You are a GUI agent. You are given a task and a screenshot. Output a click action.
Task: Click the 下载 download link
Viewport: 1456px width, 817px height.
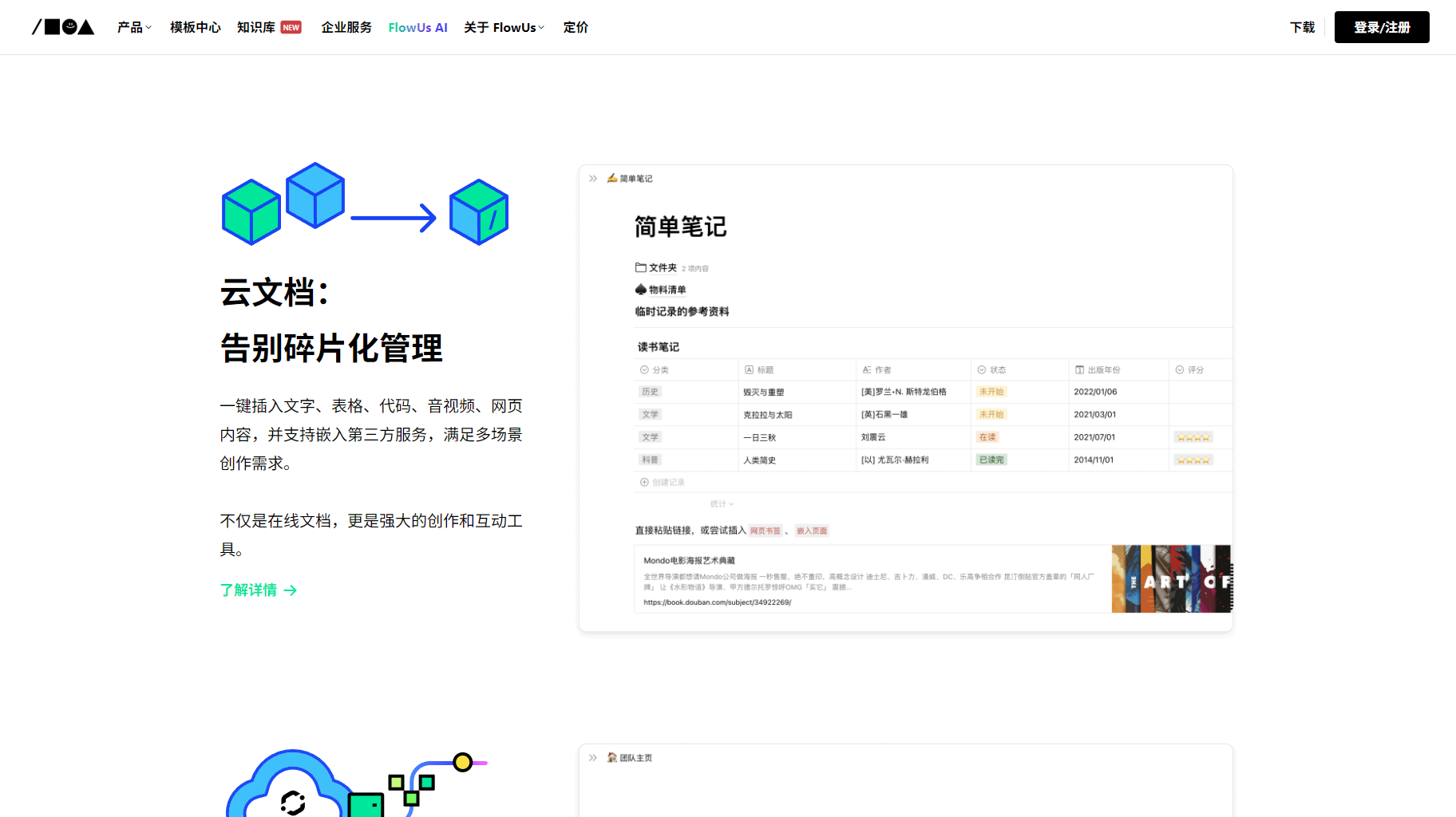coord(1302,27)
